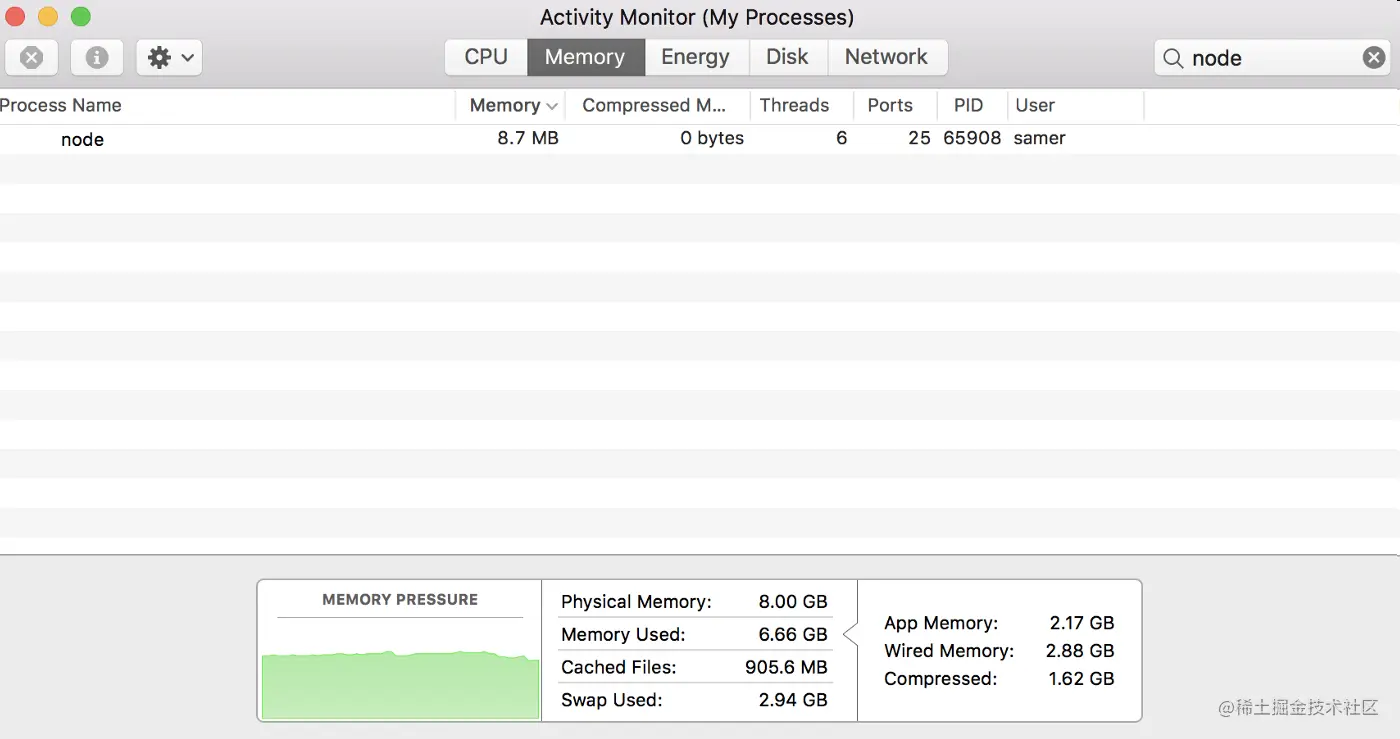This screenshot has height=739, width=1400.
Task: Sort by Ports column header
Action: [890, 106]
